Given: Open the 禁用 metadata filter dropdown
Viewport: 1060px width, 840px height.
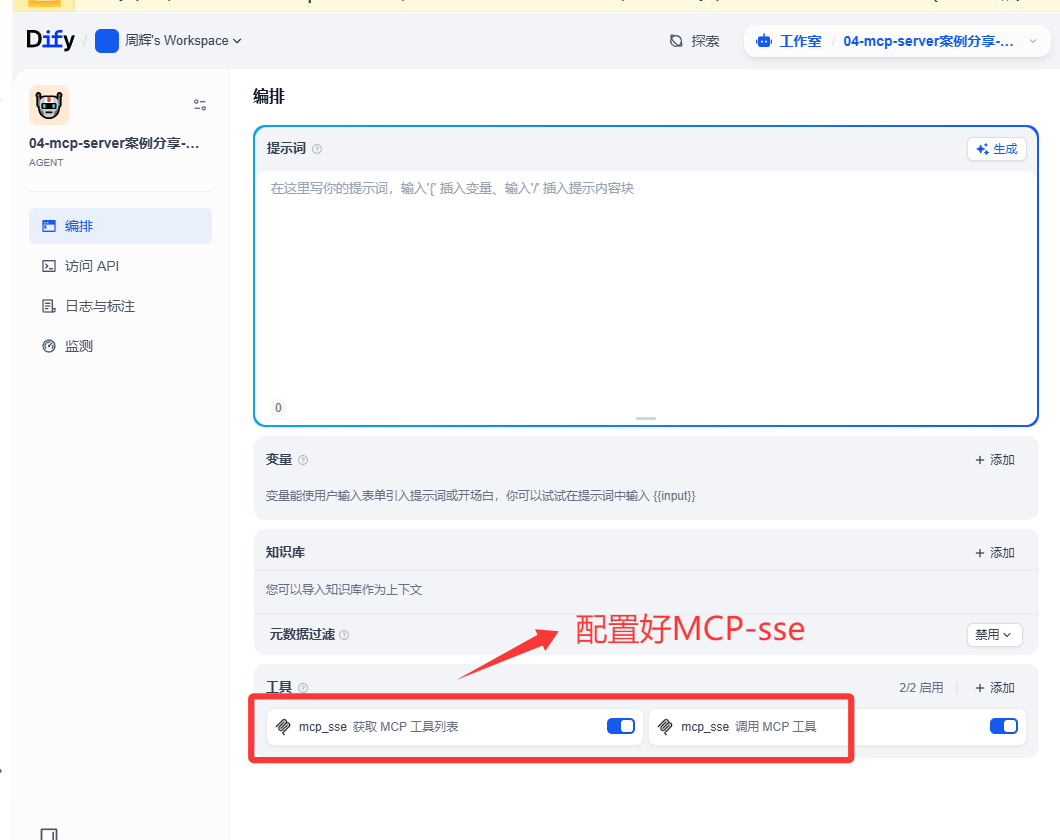Looking at the screenshot, I should click(994, 635).
